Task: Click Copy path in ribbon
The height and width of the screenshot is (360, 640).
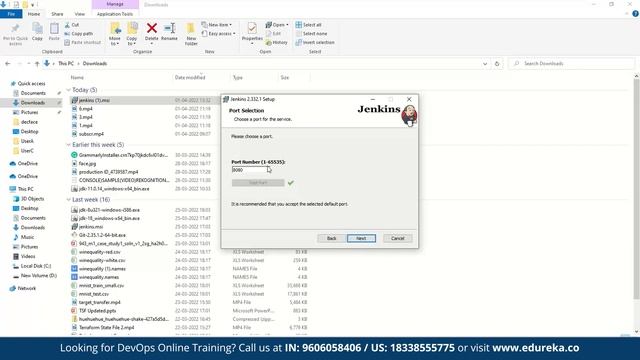Action: click(78, 33)
